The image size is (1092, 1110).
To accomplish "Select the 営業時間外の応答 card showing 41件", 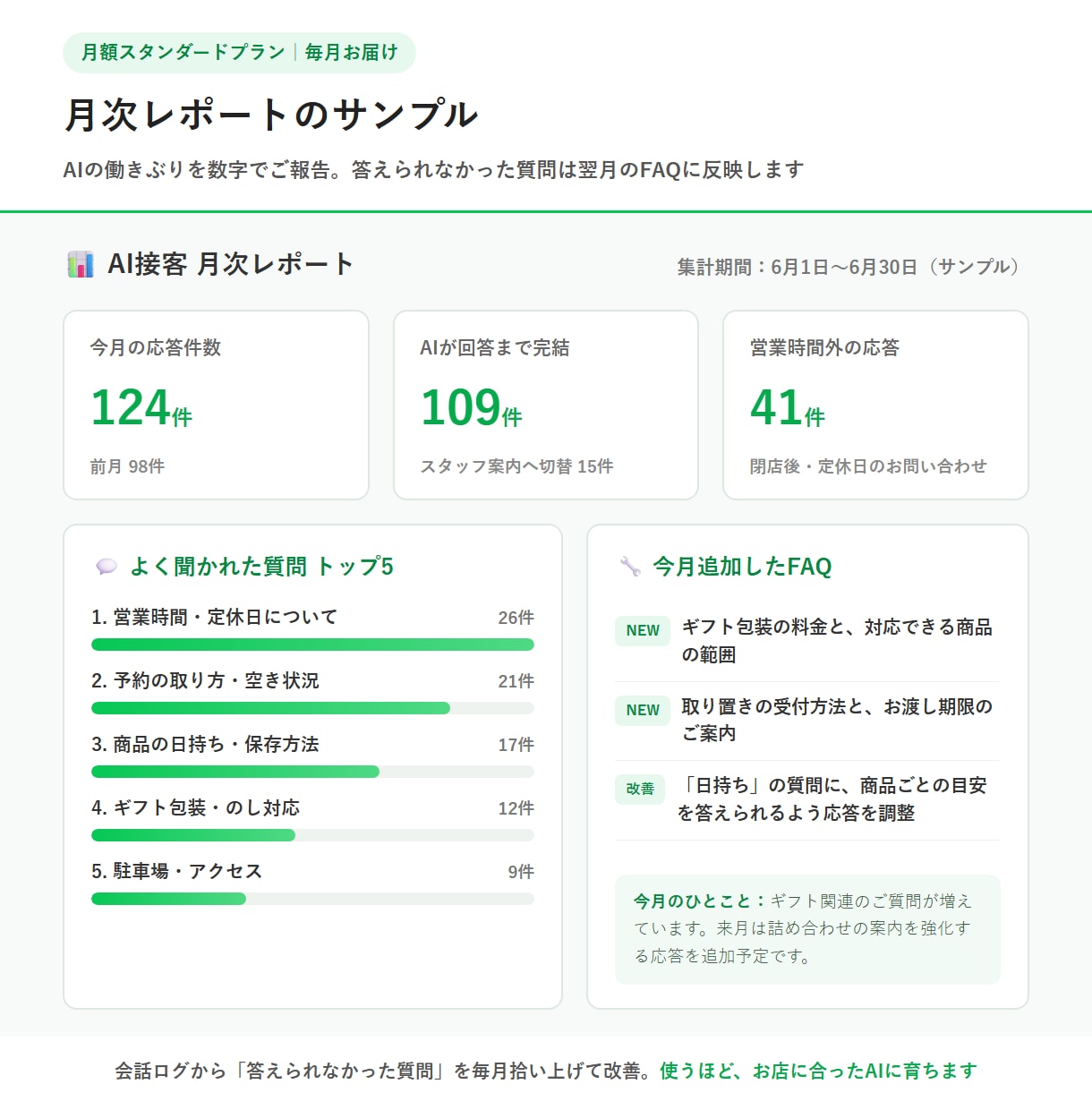I will coord(875,405).
